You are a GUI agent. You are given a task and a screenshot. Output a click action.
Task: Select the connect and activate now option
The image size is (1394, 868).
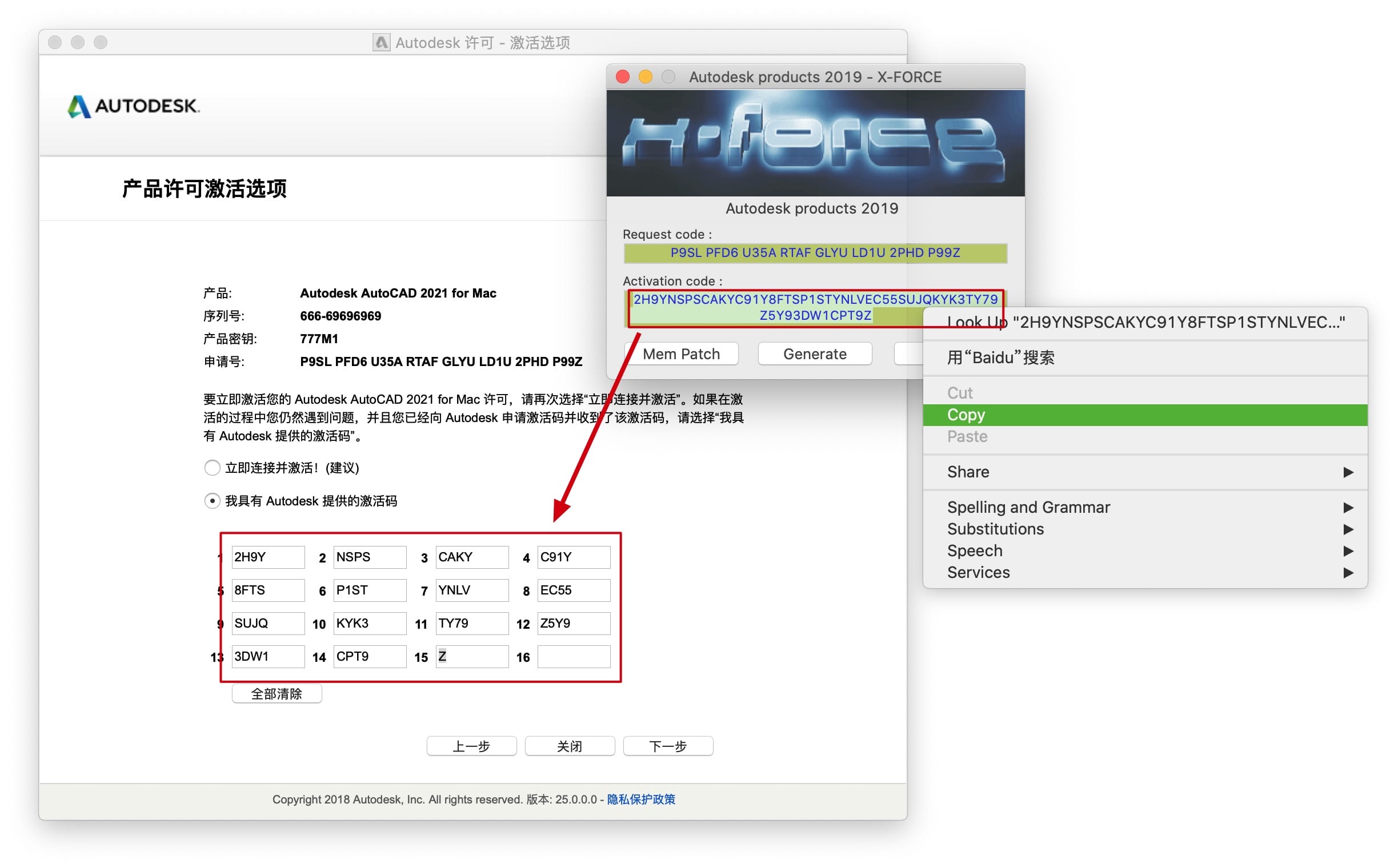212,467
